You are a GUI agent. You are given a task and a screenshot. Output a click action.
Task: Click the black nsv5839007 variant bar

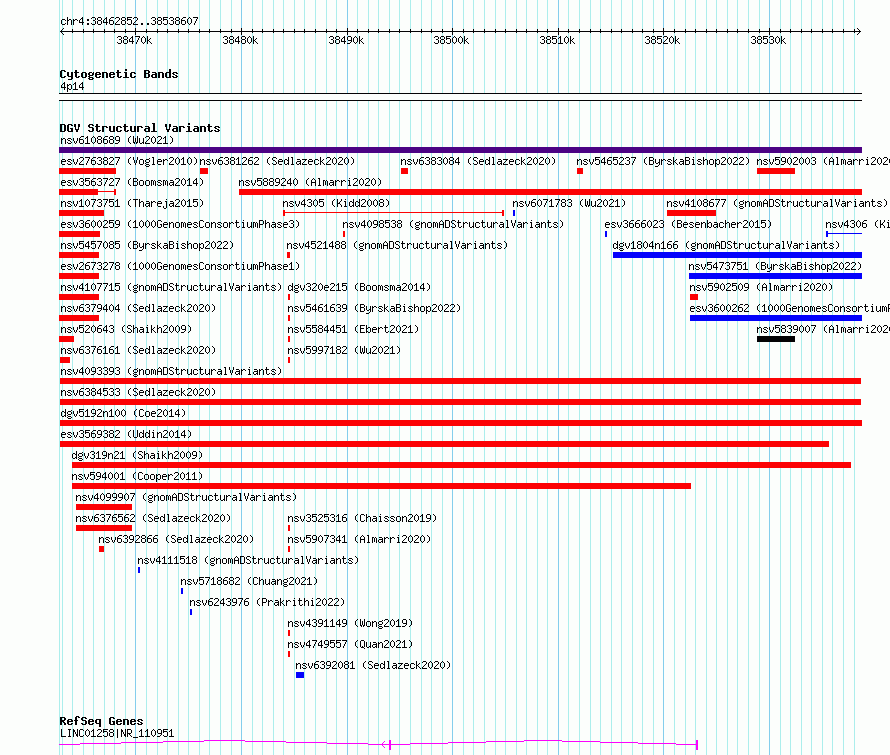pos(776,339)
